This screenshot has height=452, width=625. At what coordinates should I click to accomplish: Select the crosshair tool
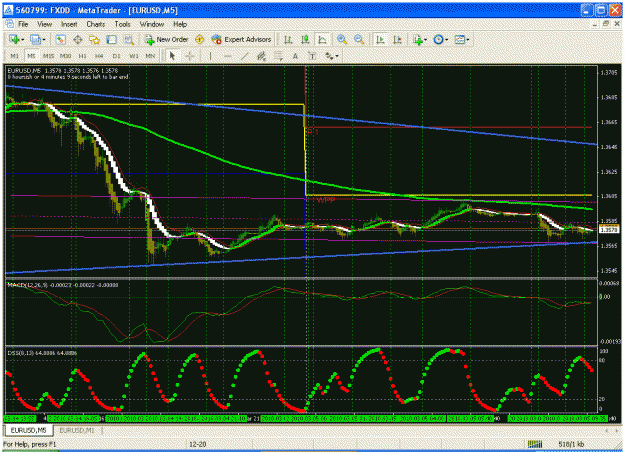click(190, 56)
